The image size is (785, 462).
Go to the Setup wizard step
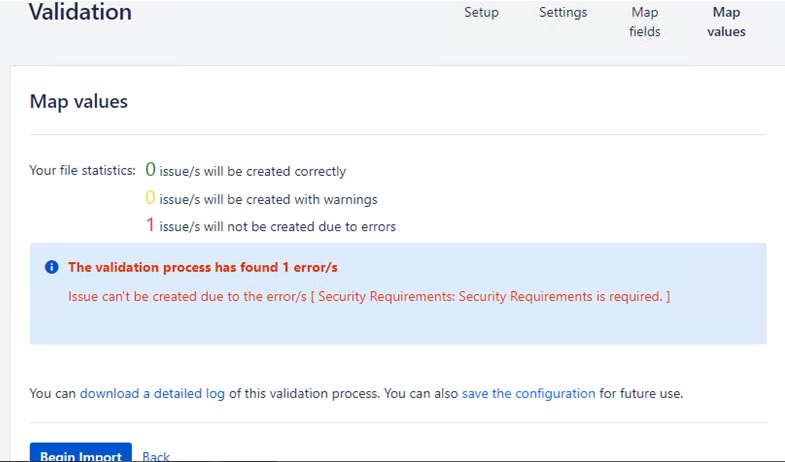[x=481, y=13]
